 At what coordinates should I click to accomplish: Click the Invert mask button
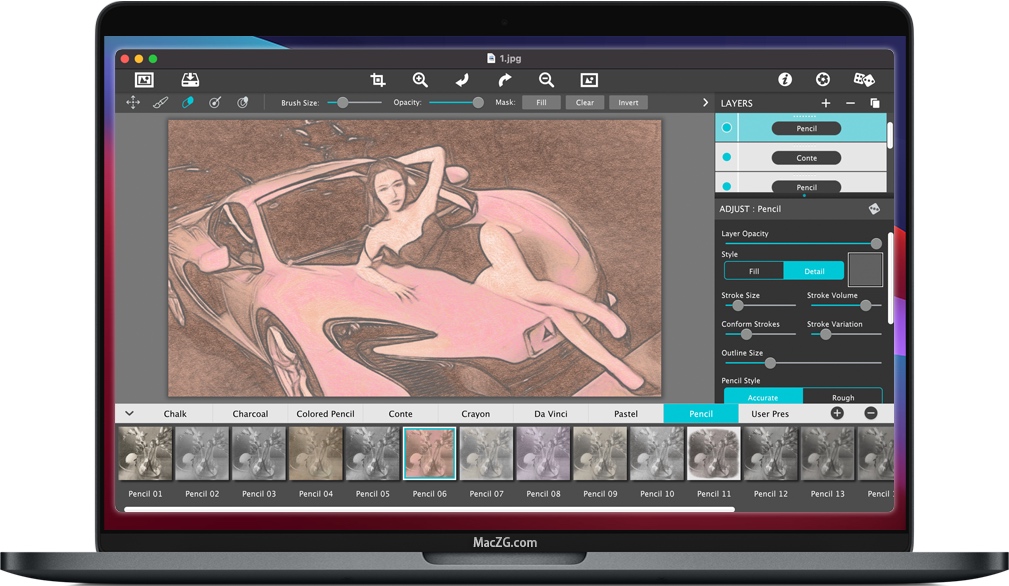(628, 102)
